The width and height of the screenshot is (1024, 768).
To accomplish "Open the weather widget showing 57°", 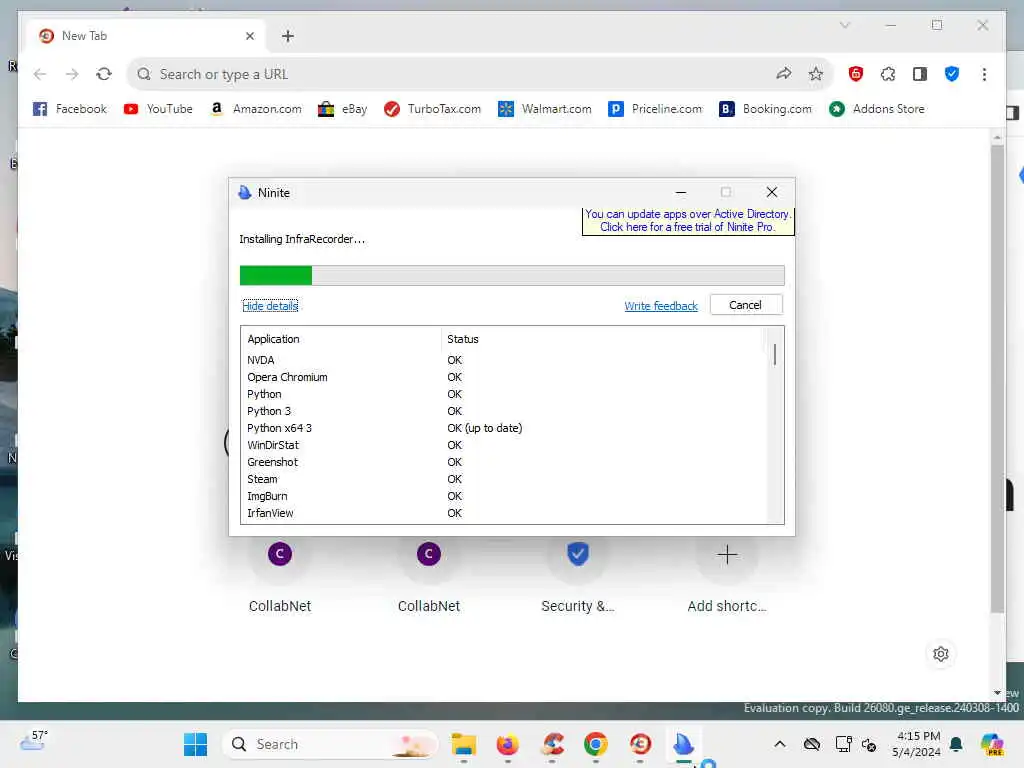I will (34, 742).
